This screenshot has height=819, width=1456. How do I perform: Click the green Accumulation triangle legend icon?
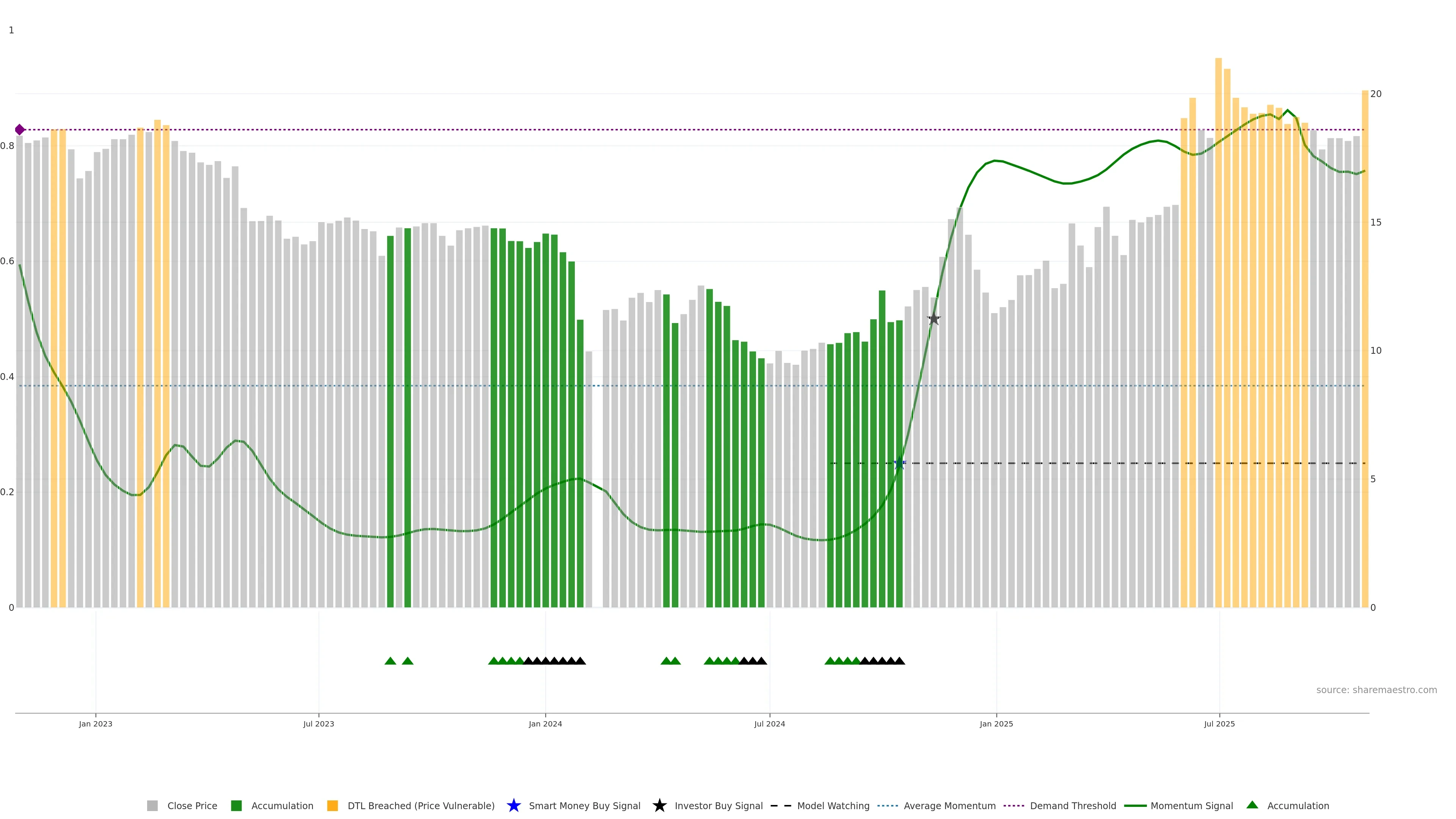click(1252, 805)
